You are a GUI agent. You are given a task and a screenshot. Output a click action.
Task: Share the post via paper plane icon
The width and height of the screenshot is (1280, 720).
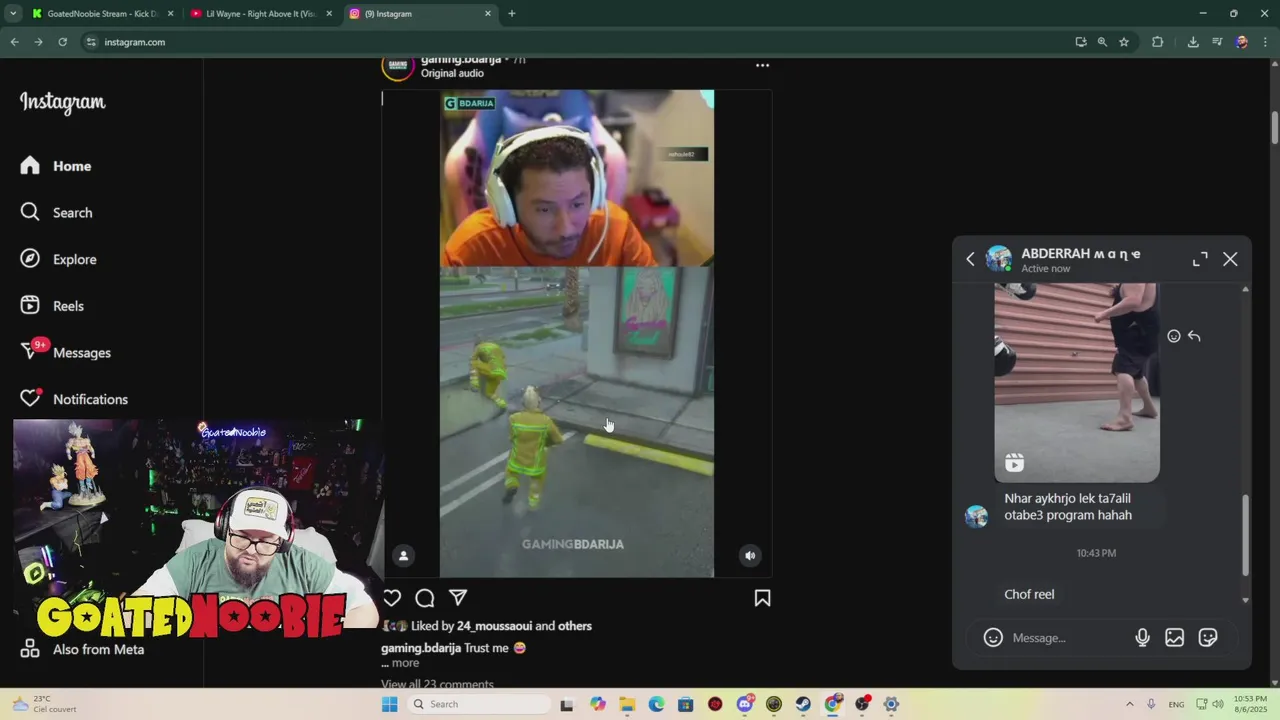458,598
